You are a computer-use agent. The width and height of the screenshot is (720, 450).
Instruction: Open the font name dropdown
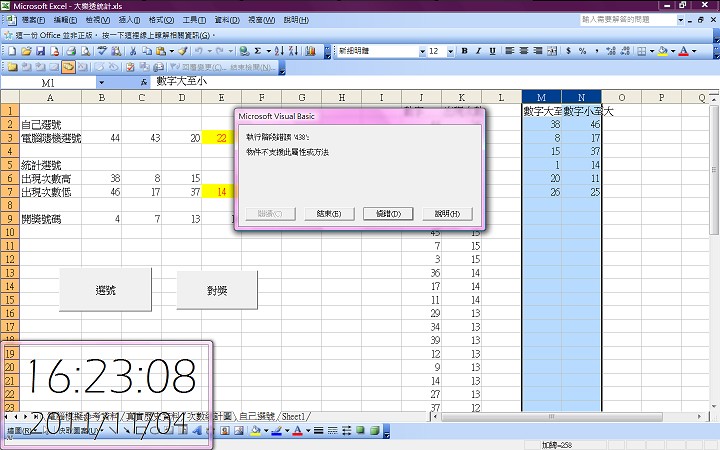(x=422, y=51)
